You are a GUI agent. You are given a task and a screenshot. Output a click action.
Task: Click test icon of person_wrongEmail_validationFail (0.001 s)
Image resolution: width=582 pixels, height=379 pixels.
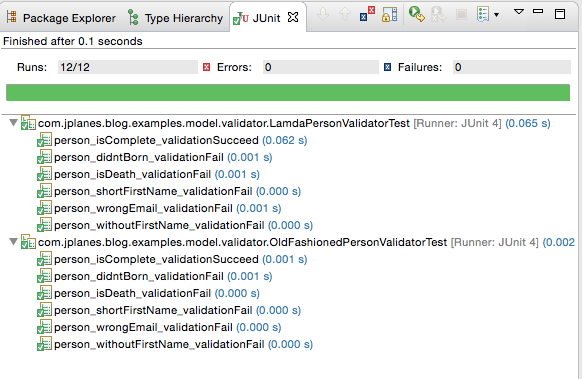coord(44,209)
